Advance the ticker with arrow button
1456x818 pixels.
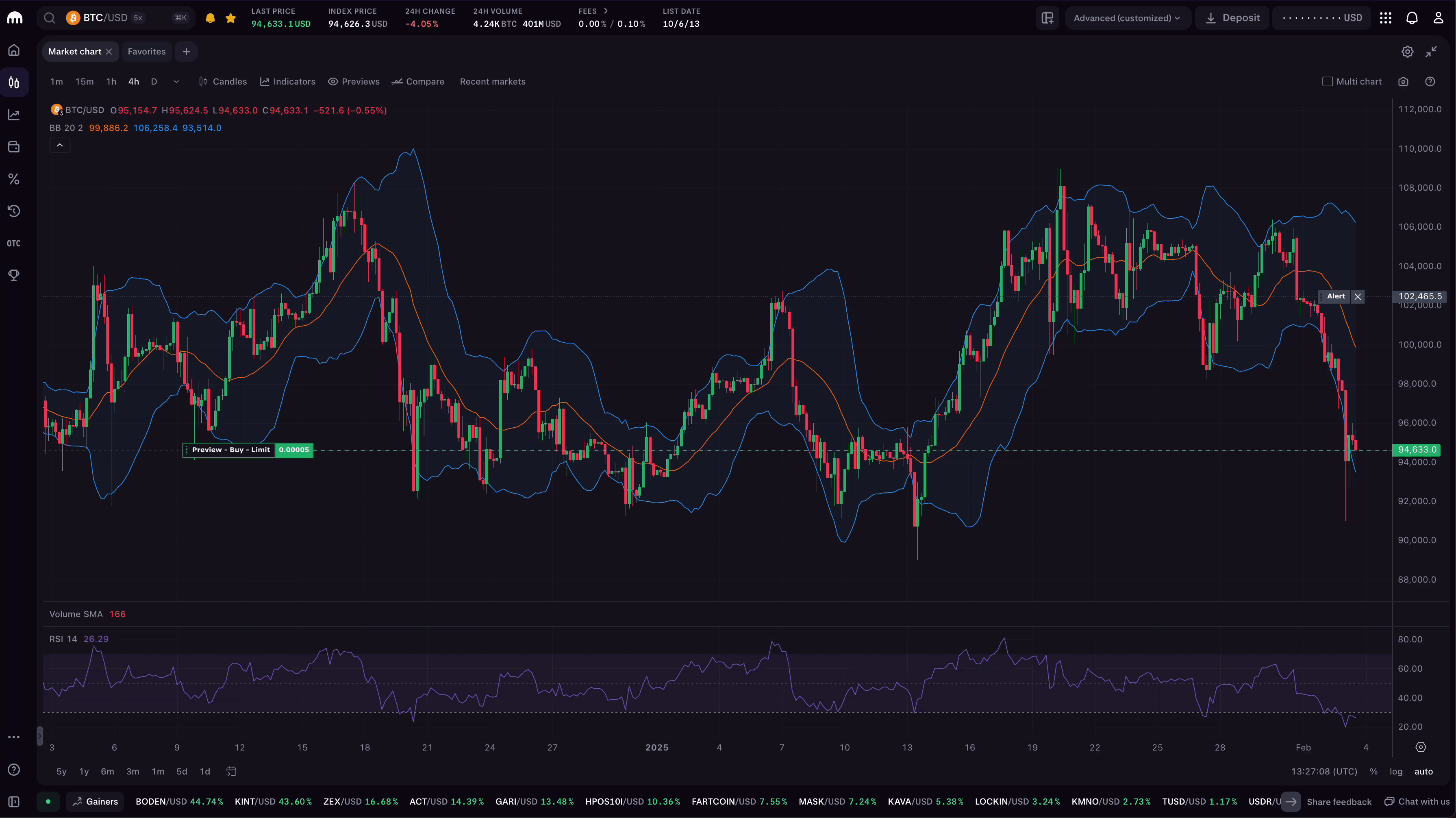1291,802
